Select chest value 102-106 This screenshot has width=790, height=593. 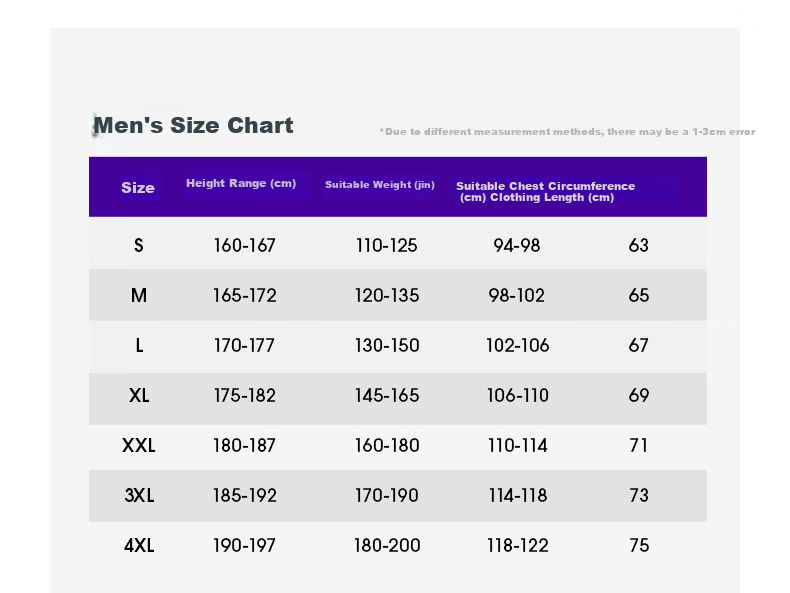pos(517,346)
